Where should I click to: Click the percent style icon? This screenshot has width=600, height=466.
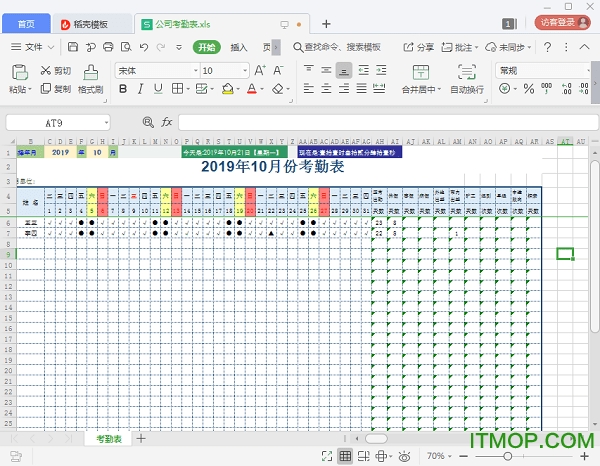coord(529,89)
